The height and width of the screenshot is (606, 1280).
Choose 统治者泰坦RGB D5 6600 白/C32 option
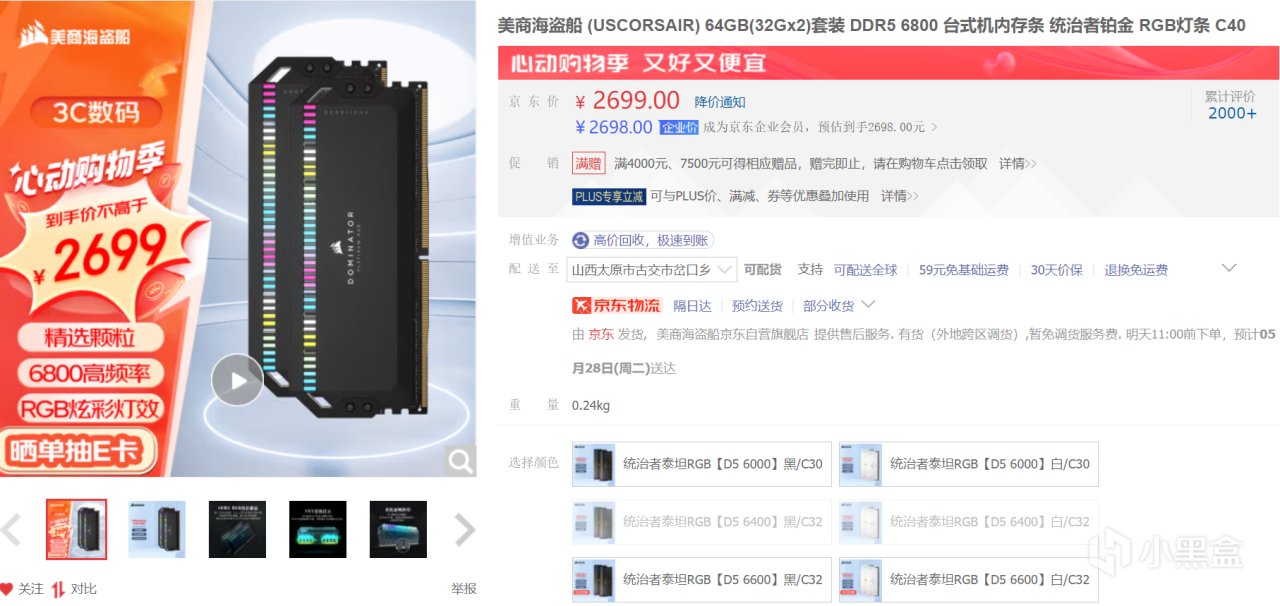[x=969, y=580]
